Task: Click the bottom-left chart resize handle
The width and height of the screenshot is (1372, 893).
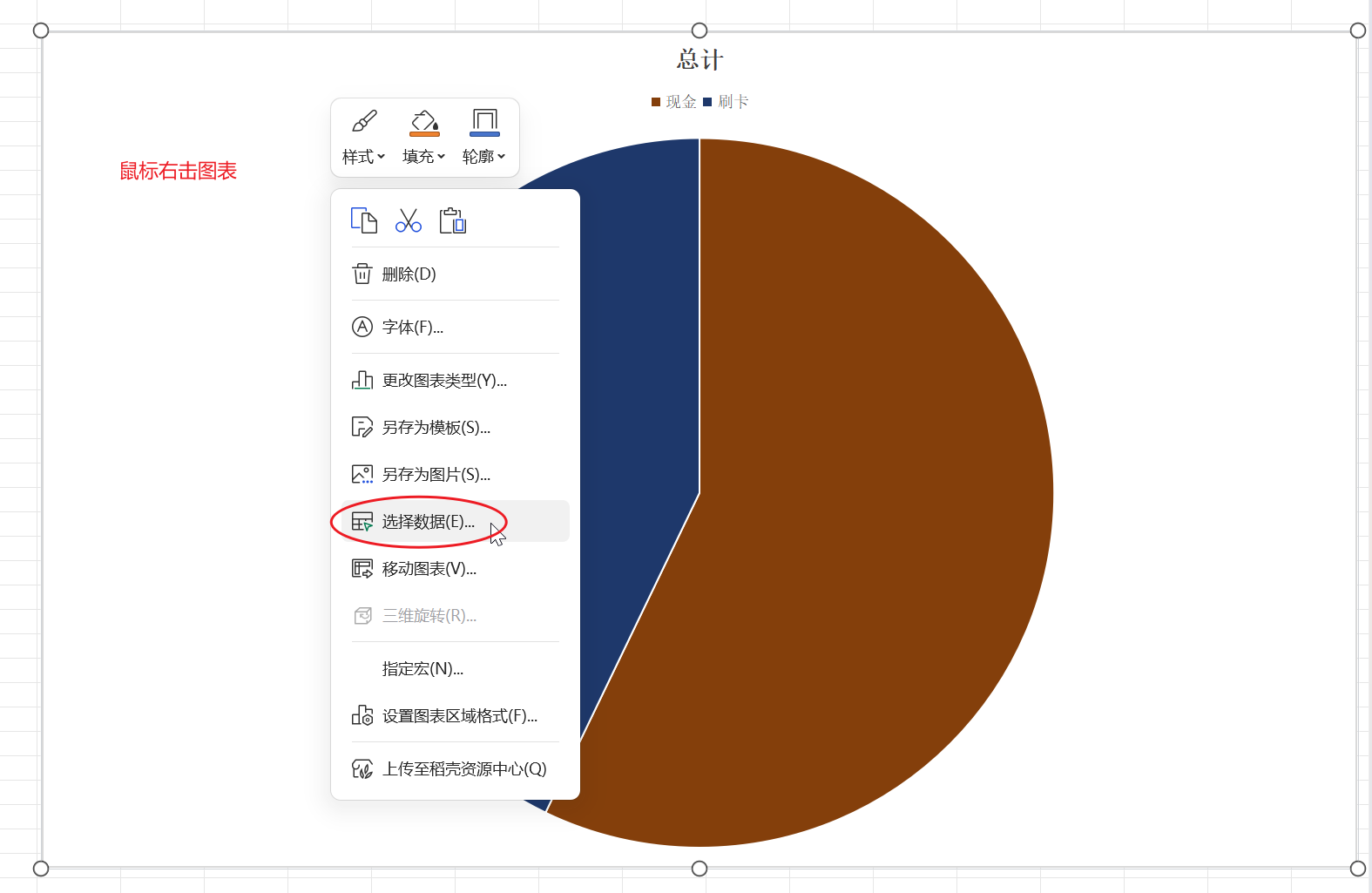Action: pos(40,869)
